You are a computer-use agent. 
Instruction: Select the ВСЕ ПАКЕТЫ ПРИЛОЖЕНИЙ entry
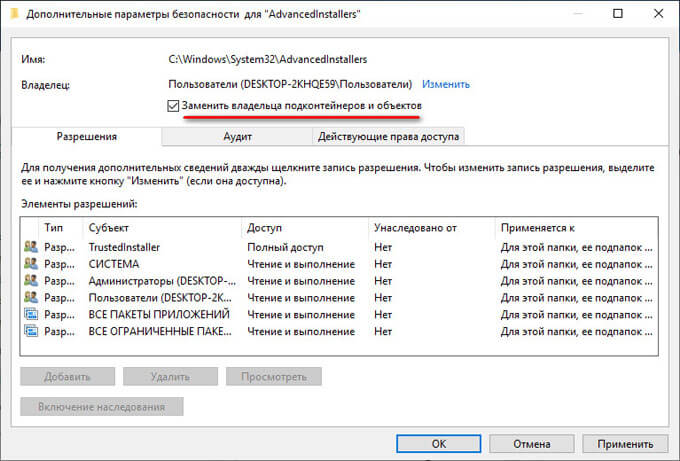coord(339,314)
